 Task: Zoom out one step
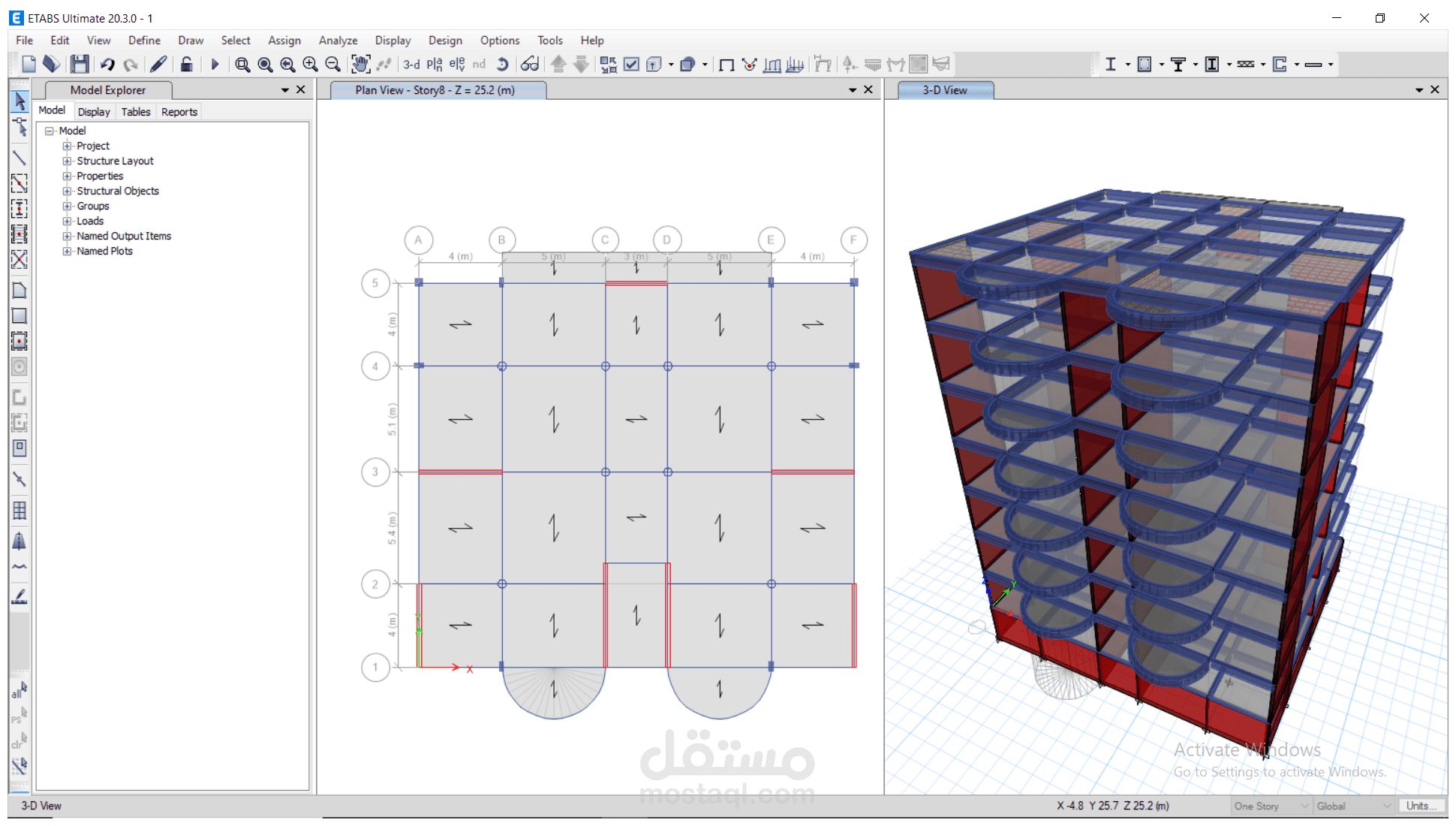(x=332, y=65)
